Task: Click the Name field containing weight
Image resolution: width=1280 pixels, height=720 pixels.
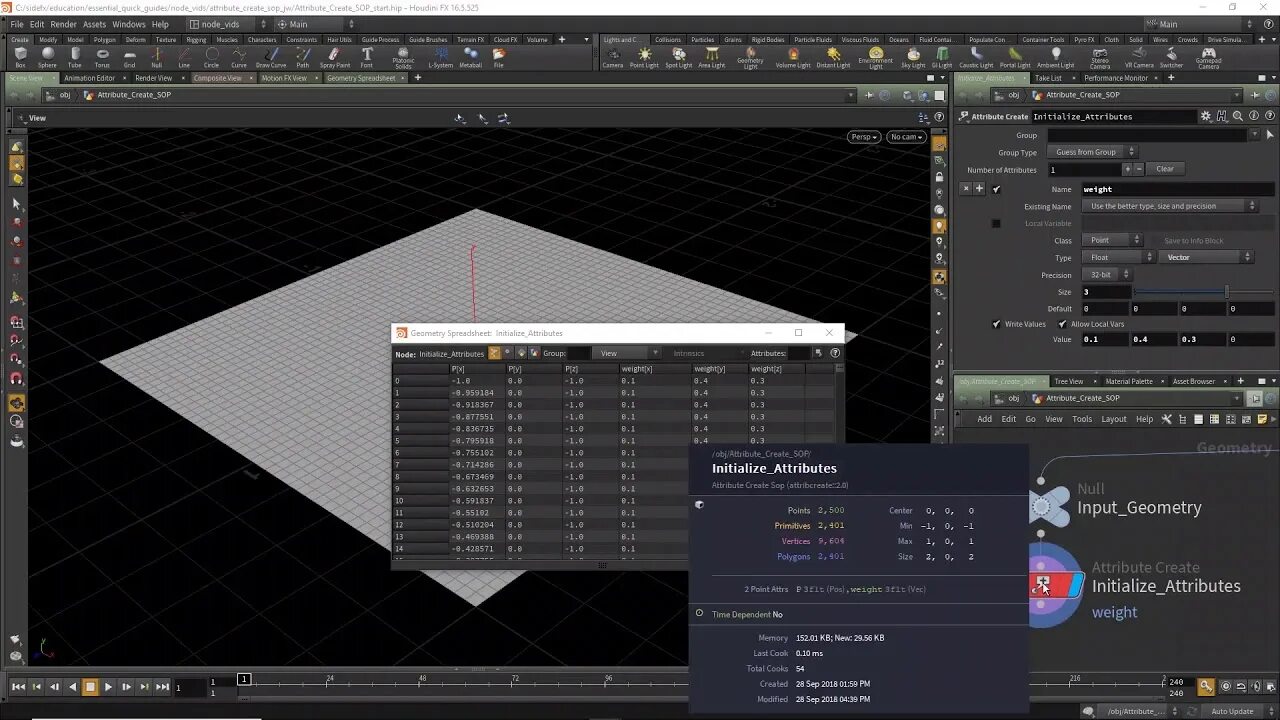Action: tap(1178, 189)
